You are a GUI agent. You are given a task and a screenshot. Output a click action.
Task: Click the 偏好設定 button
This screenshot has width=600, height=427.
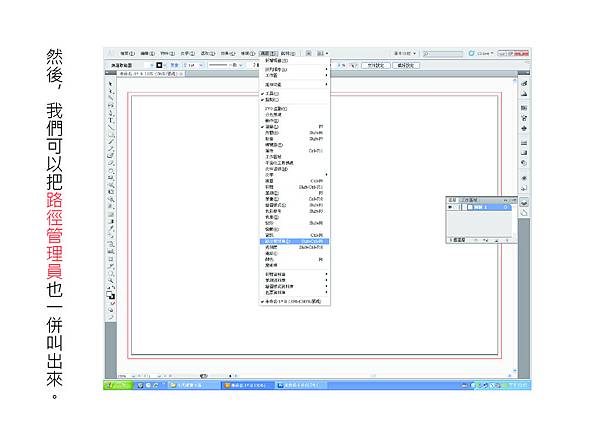pyautogui.click(x=404, y=65)
